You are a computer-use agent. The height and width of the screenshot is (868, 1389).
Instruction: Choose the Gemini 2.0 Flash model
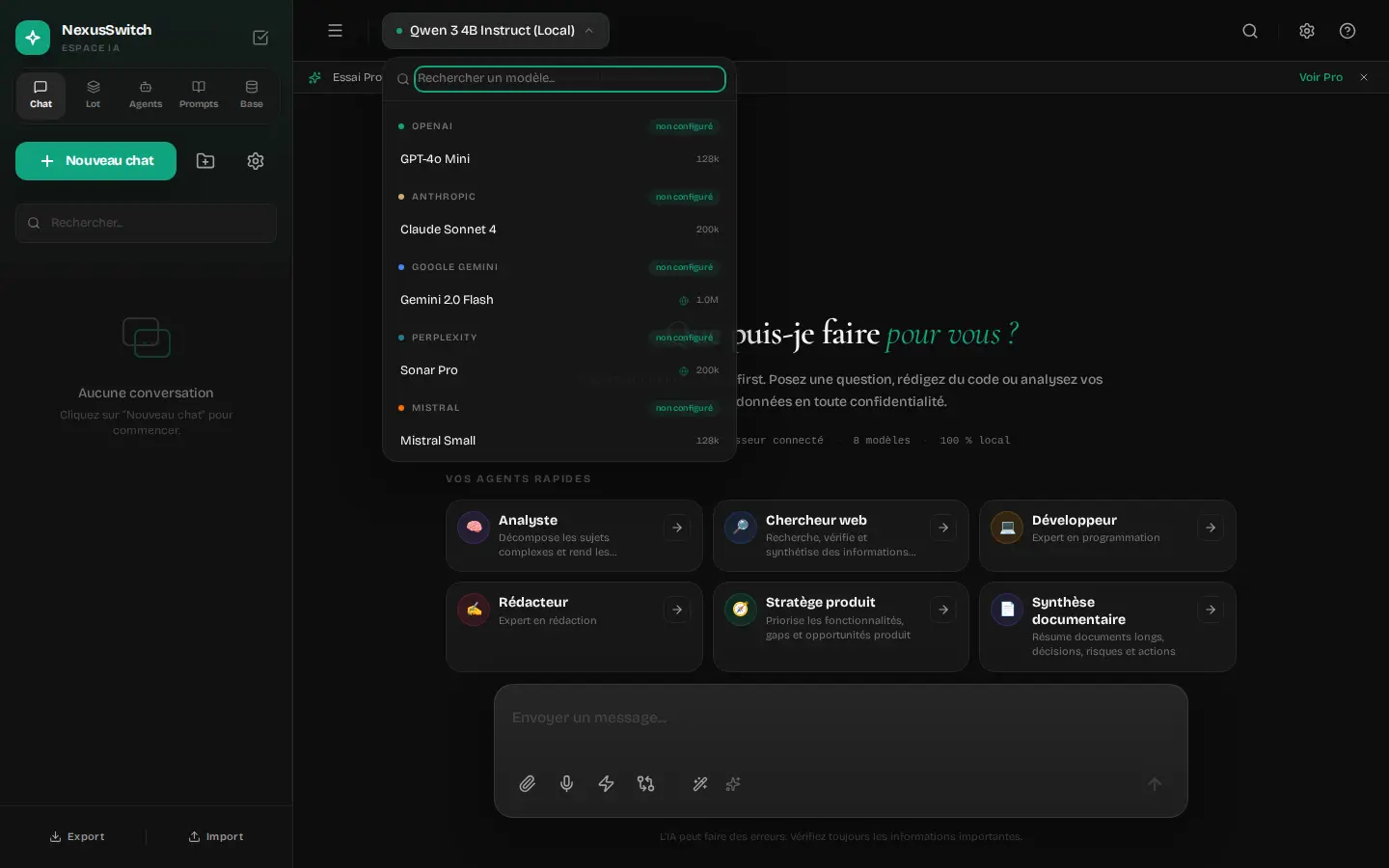(559, 300)
